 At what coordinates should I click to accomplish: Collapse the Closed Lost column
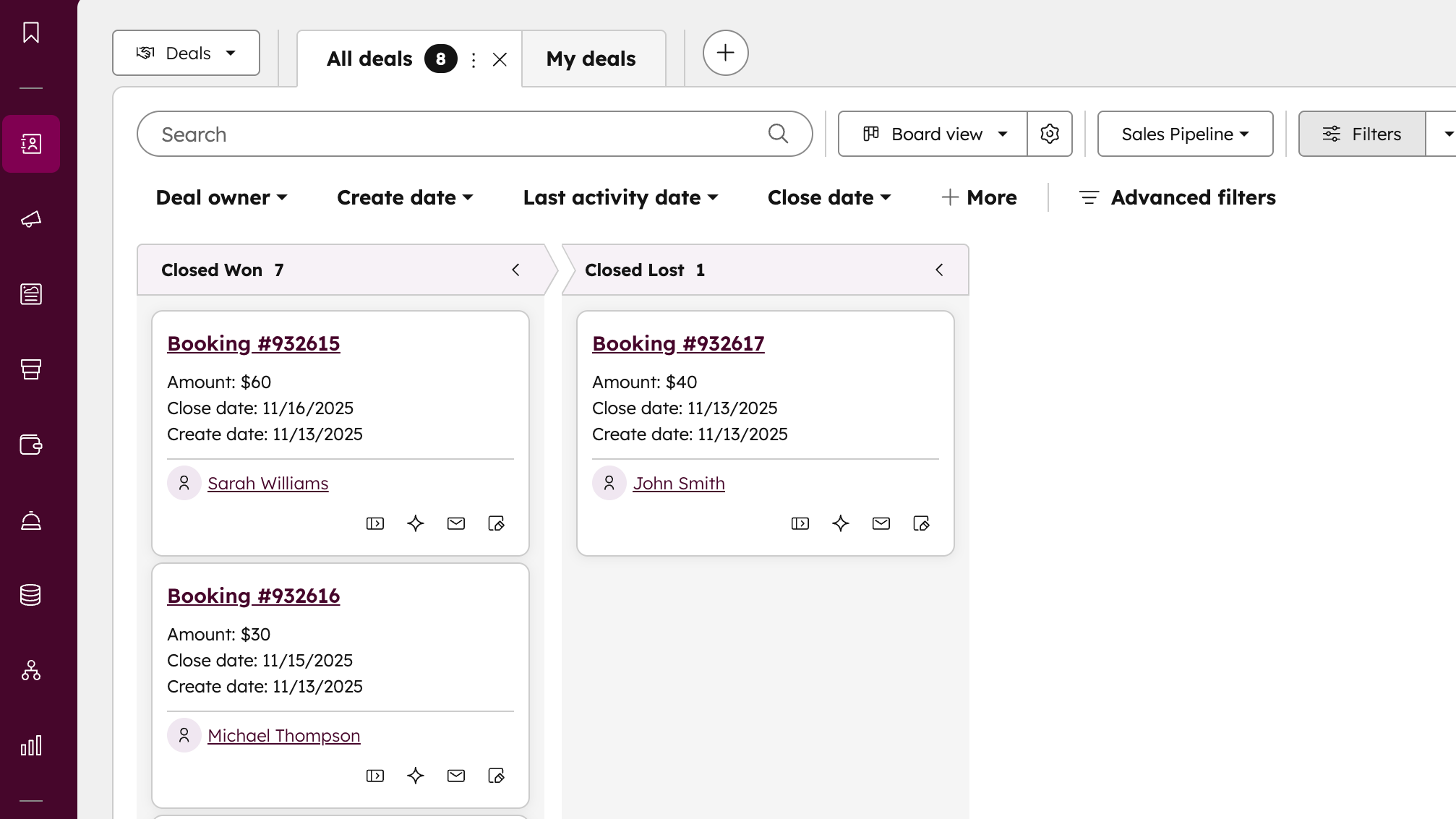tap(939, 270)
